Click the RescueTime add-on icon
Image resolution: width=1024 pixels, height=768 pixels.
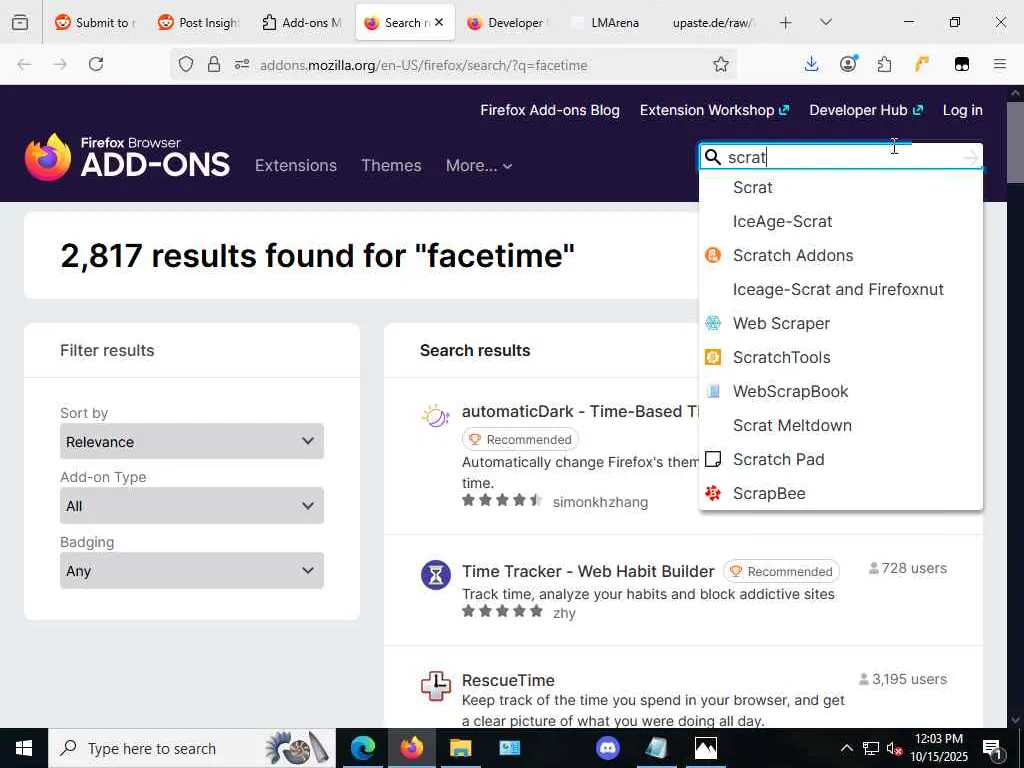(436, 685)
